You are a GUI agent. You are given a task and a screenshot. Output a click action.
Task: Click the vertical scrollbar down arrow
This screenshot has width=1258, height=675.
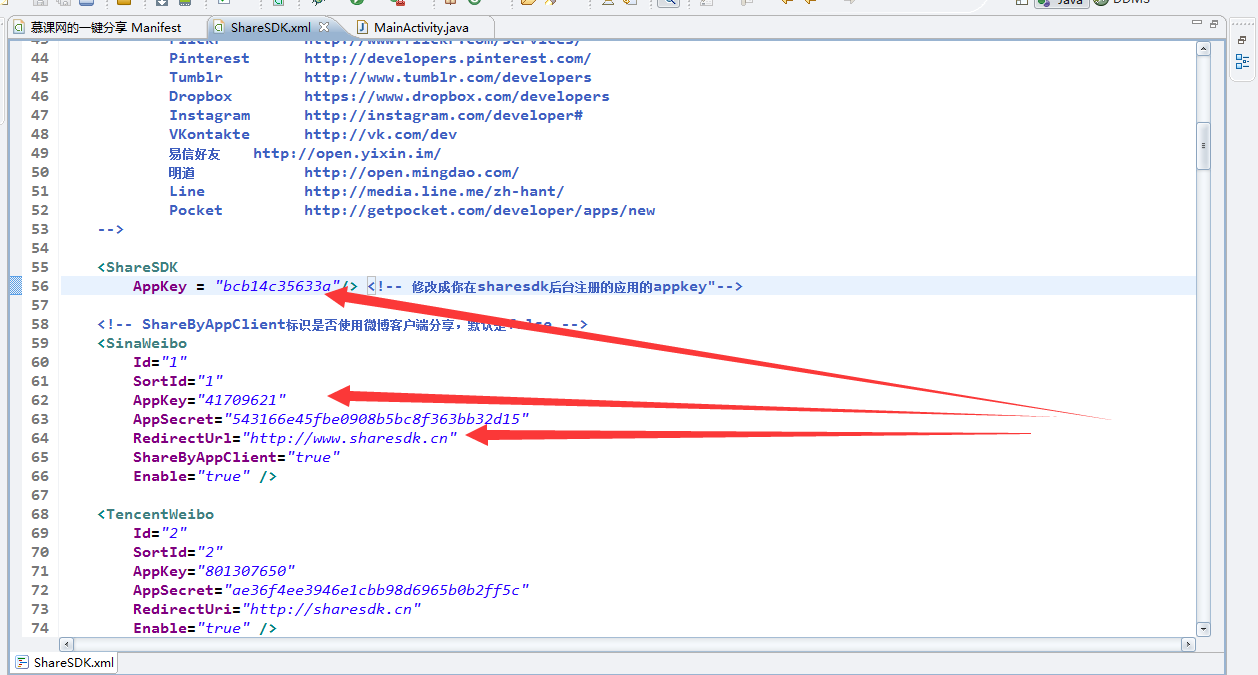pos(1204,628)
